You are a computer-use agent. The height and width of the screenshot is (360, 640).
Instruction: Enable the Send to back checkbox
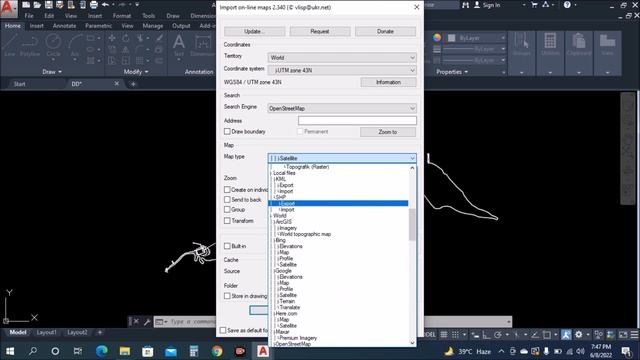[x=227, y=200]
